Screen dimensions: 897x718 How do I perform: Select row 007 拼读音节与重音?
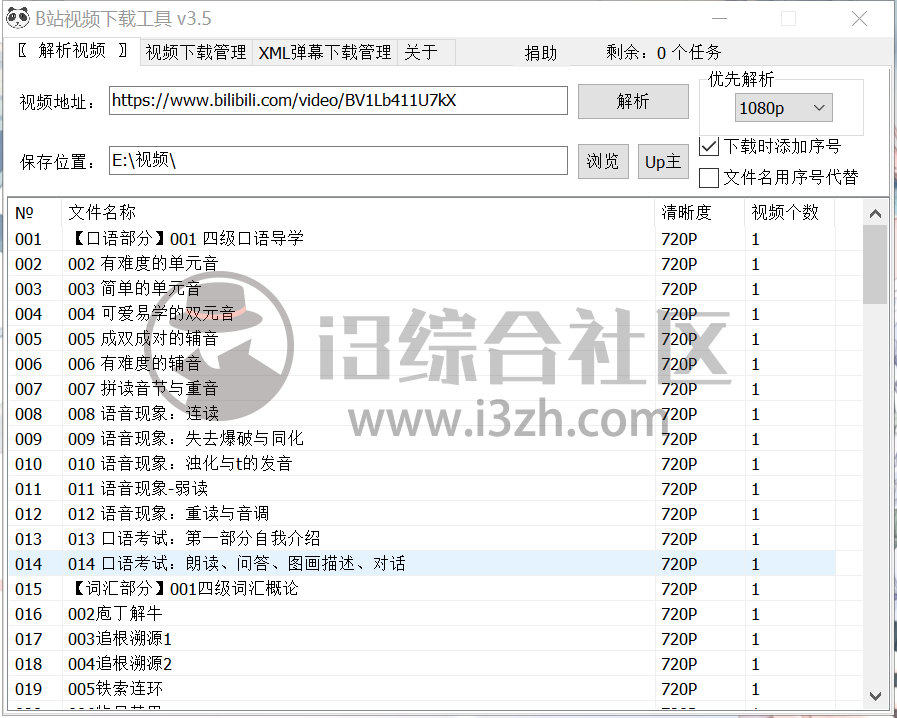click(x=422, y=389)
